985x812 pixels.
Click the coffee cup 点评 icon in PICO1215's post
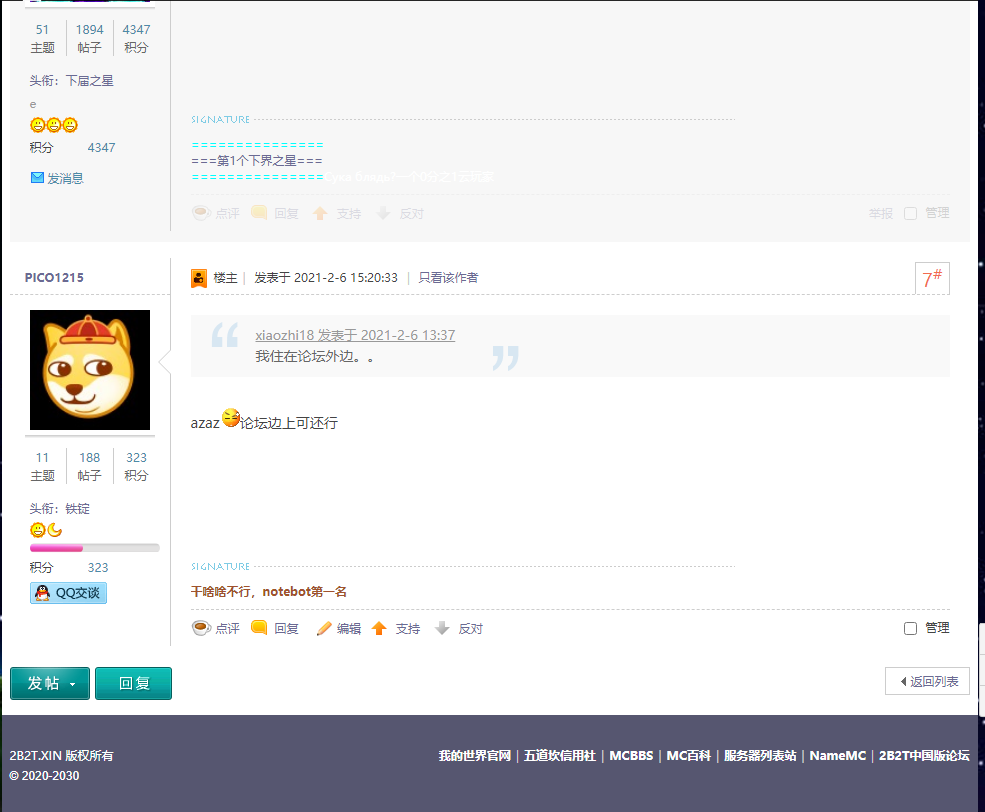click(x=201, y=628)
